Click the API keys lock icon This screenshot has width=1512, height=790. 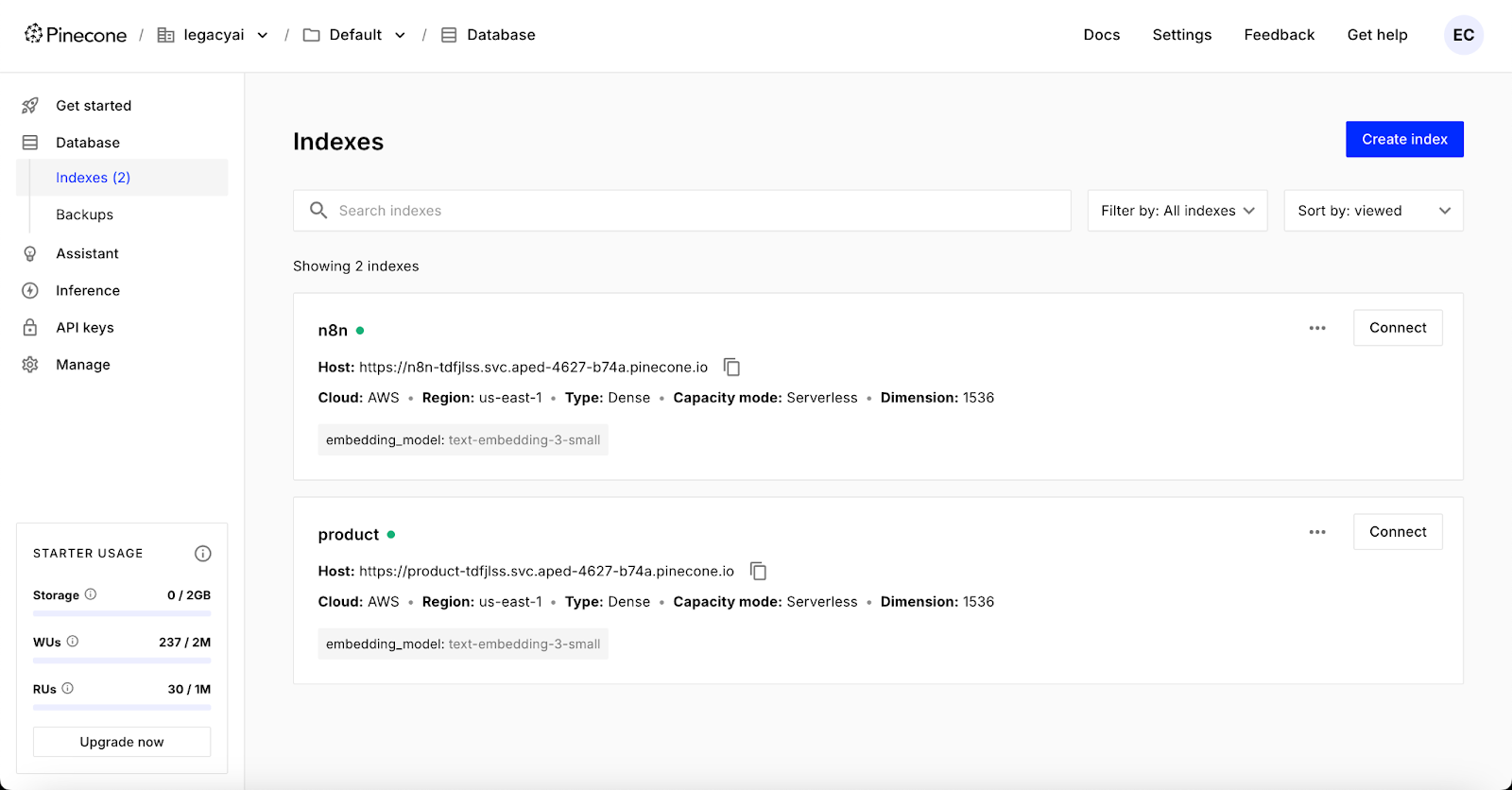[x=30, y=328]
